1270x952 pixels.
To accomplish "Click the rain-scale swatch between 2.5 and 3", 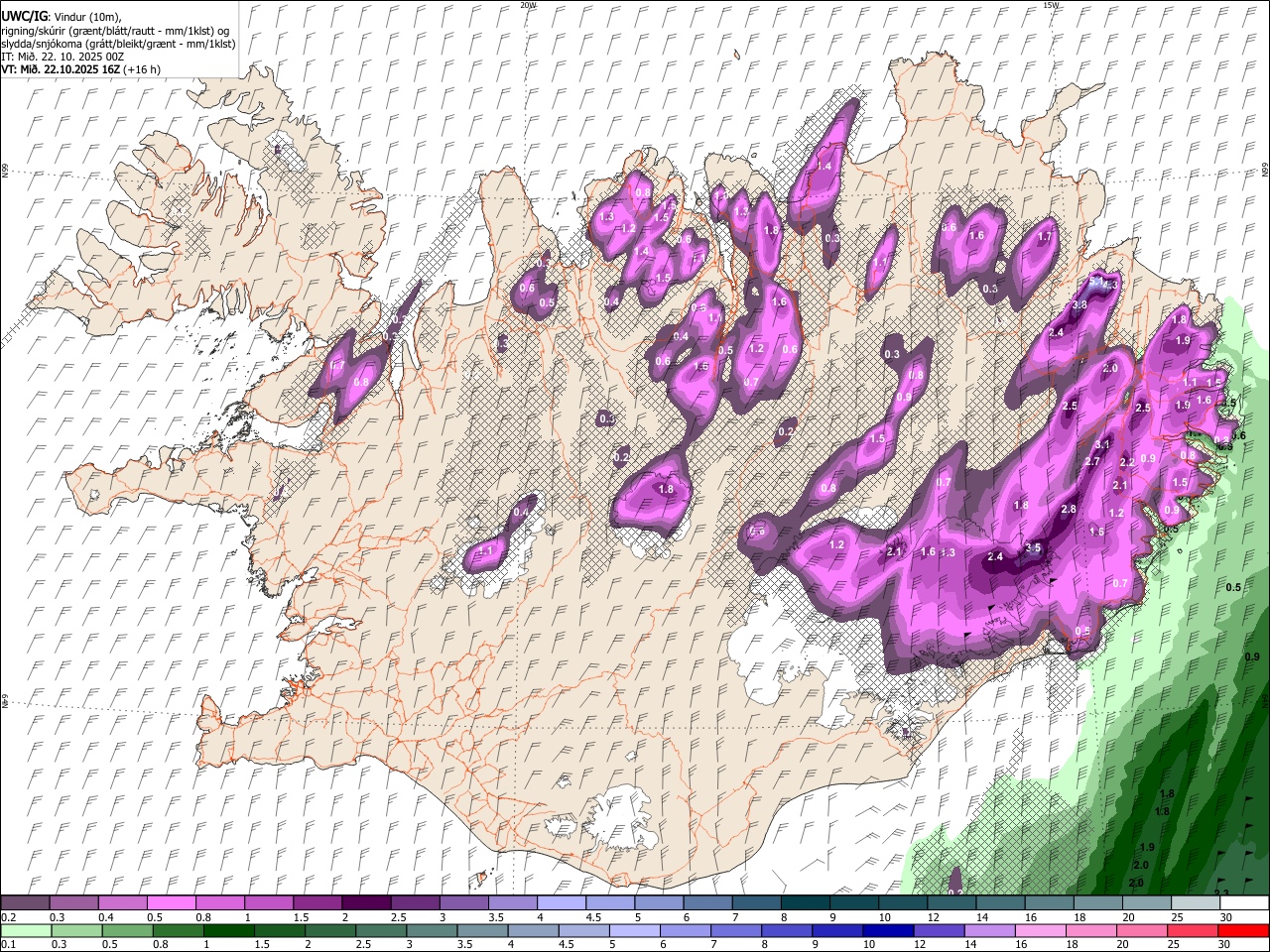I will point(380,931).
